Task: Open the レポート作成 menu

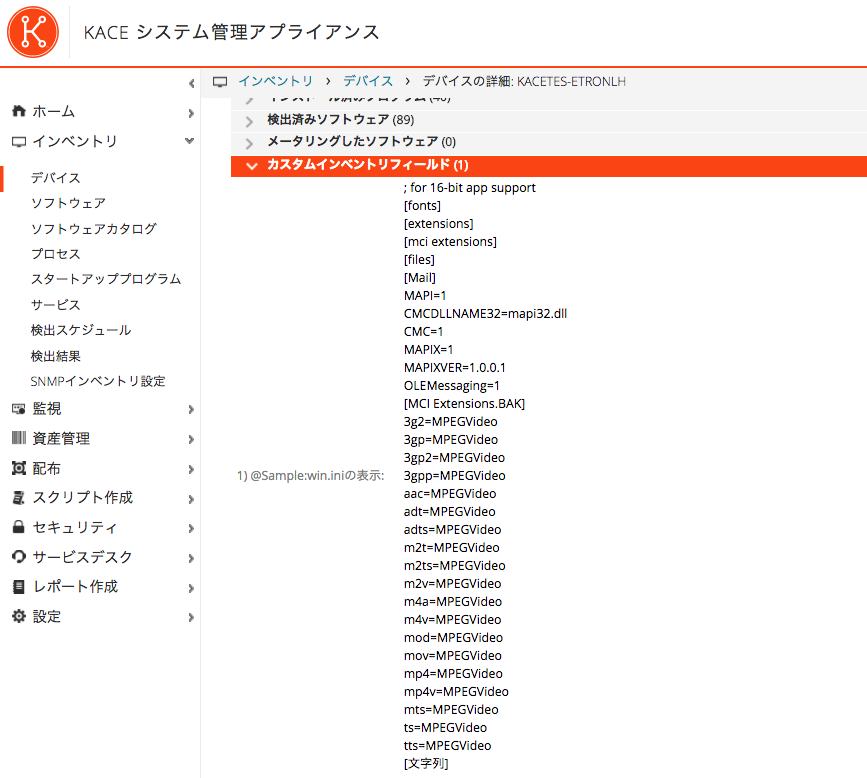Action: point(75,587)
